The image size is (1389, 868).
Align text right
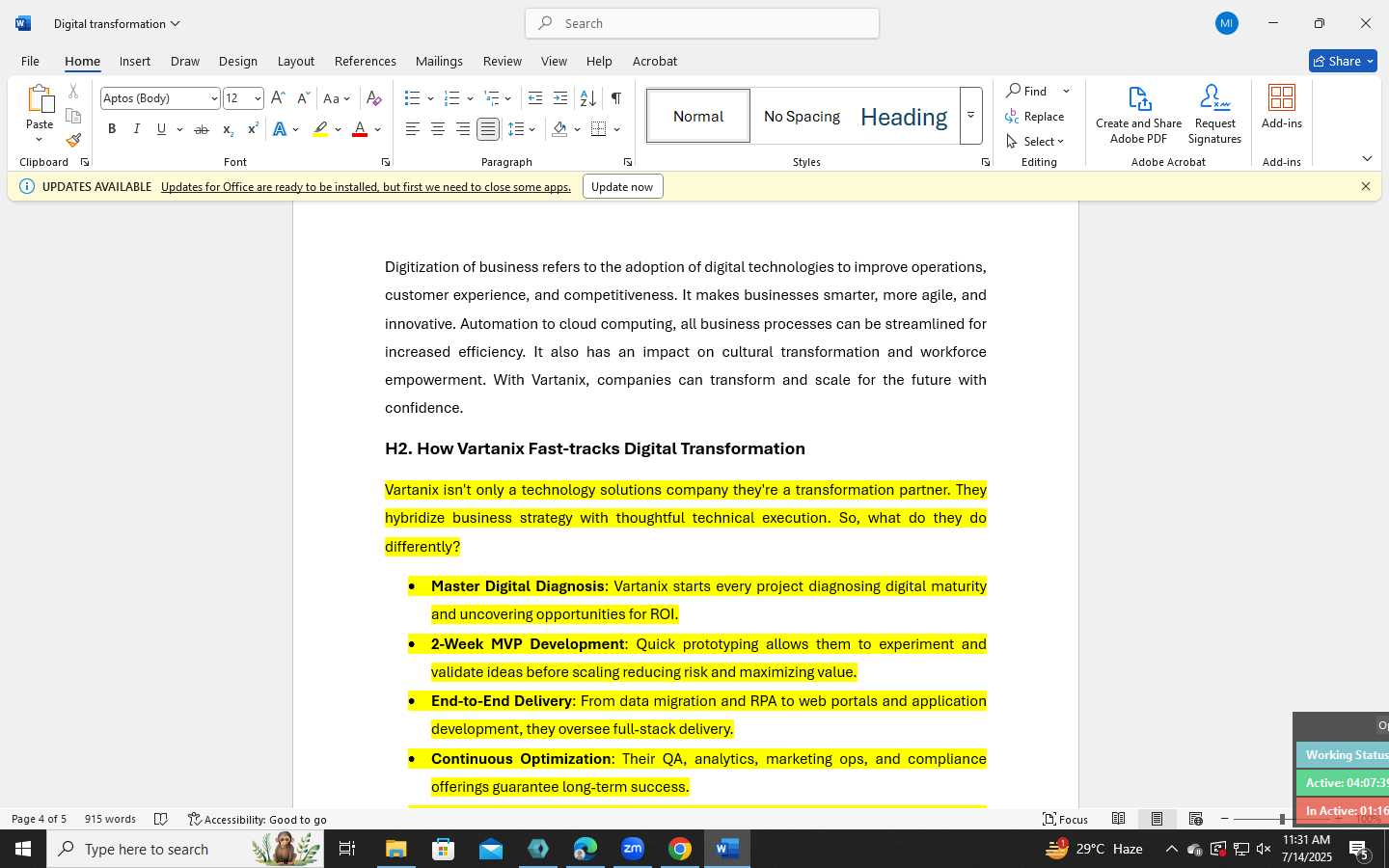pos(463,129)
